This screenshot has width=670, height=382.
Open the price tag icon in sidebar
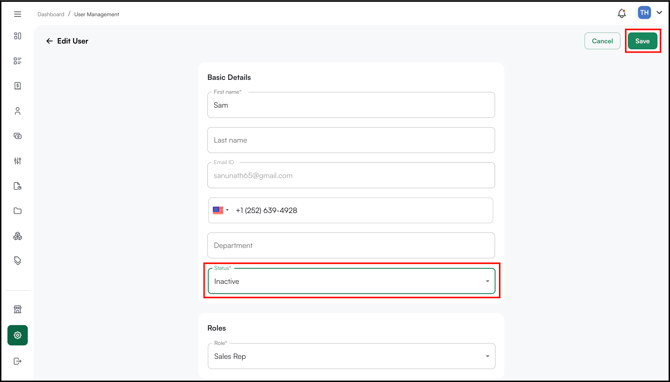tap(18, 261)
